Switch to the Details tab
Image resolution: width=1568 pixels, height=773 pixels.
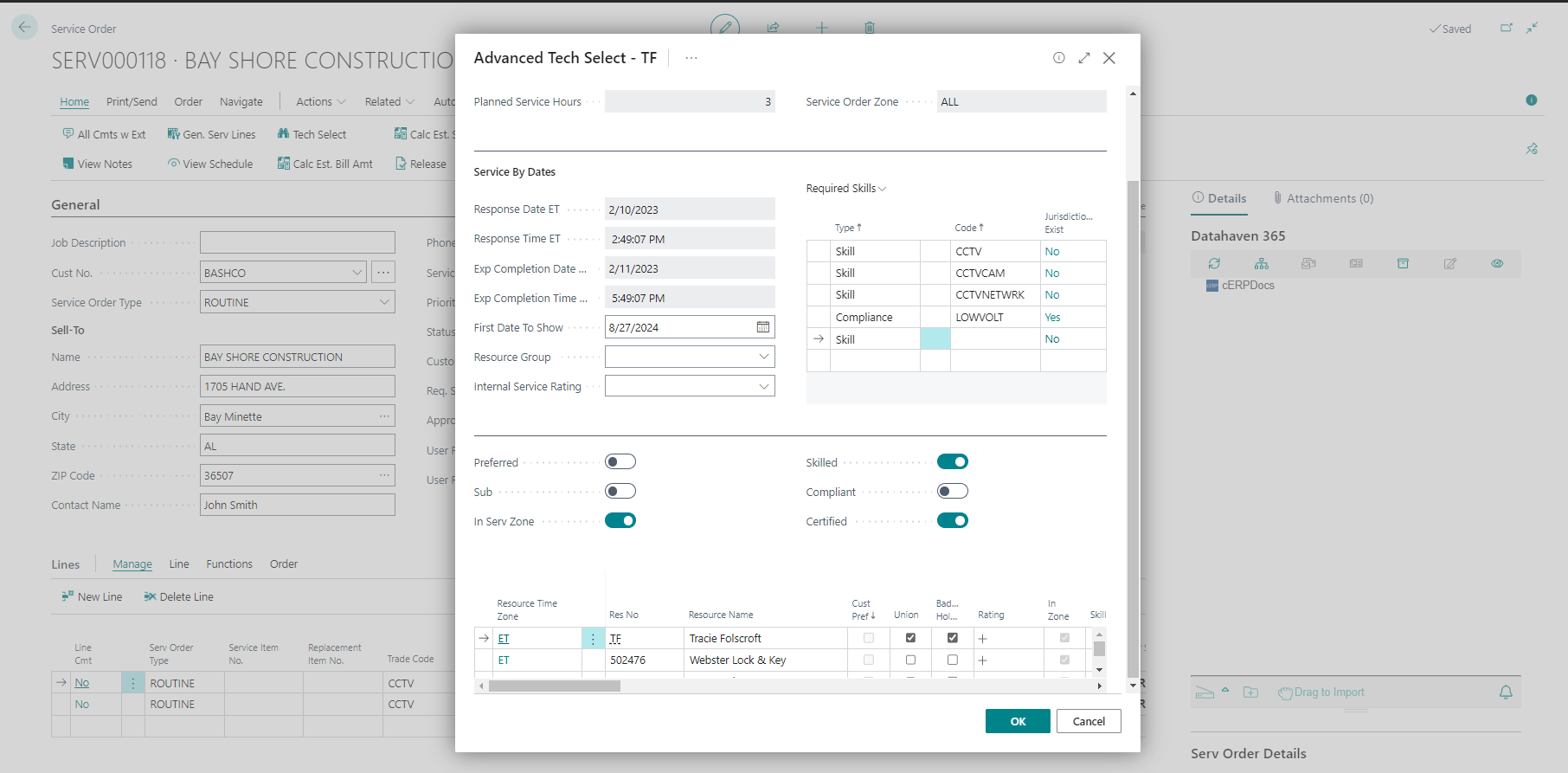tap(1219, 198)
